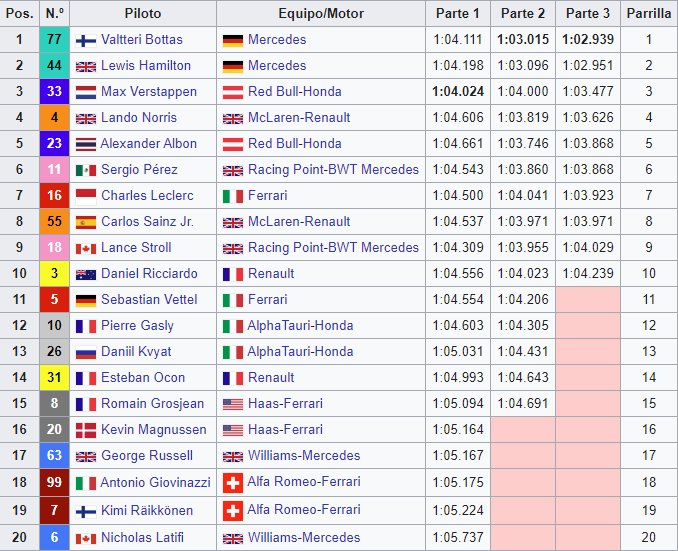The image size is (678, 551).
Task: Click the Finland flag beside Valtteri Bottas
Action: point(86,41)
